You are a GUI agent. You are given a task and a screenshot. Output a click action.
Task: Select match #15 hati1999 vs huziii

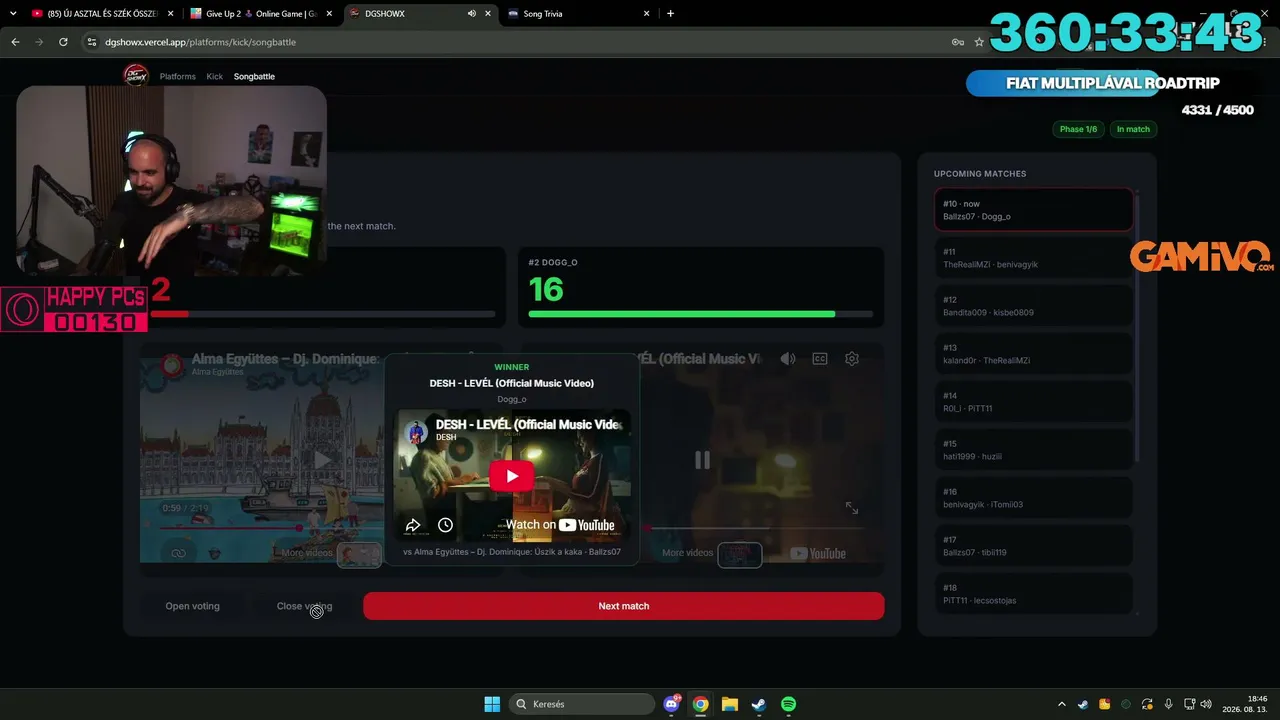(x=1034, y=450)
